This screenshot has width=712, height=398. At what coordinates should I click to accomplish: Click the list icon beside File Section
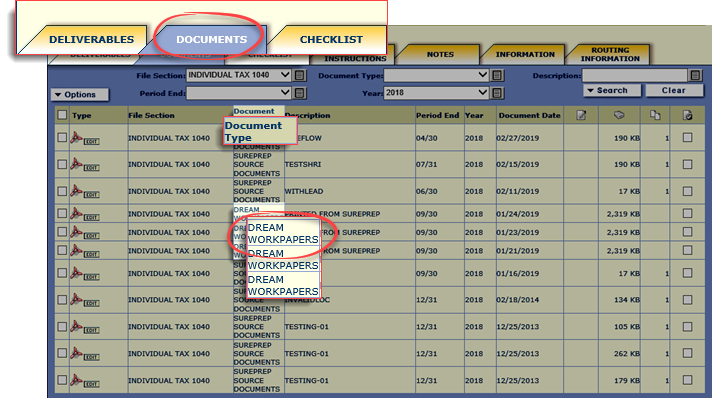point(299,75)
